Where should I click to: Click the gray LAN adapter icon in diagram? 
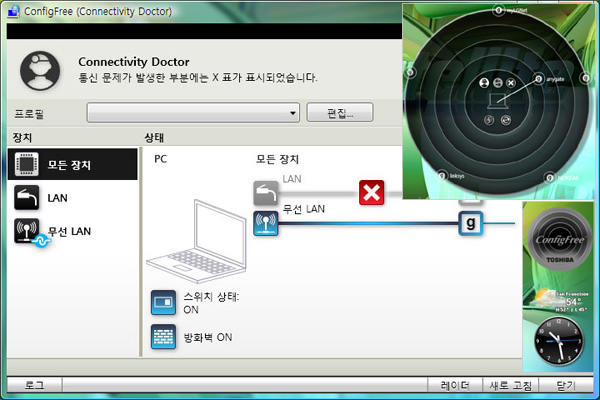click(x=266, y=193)
